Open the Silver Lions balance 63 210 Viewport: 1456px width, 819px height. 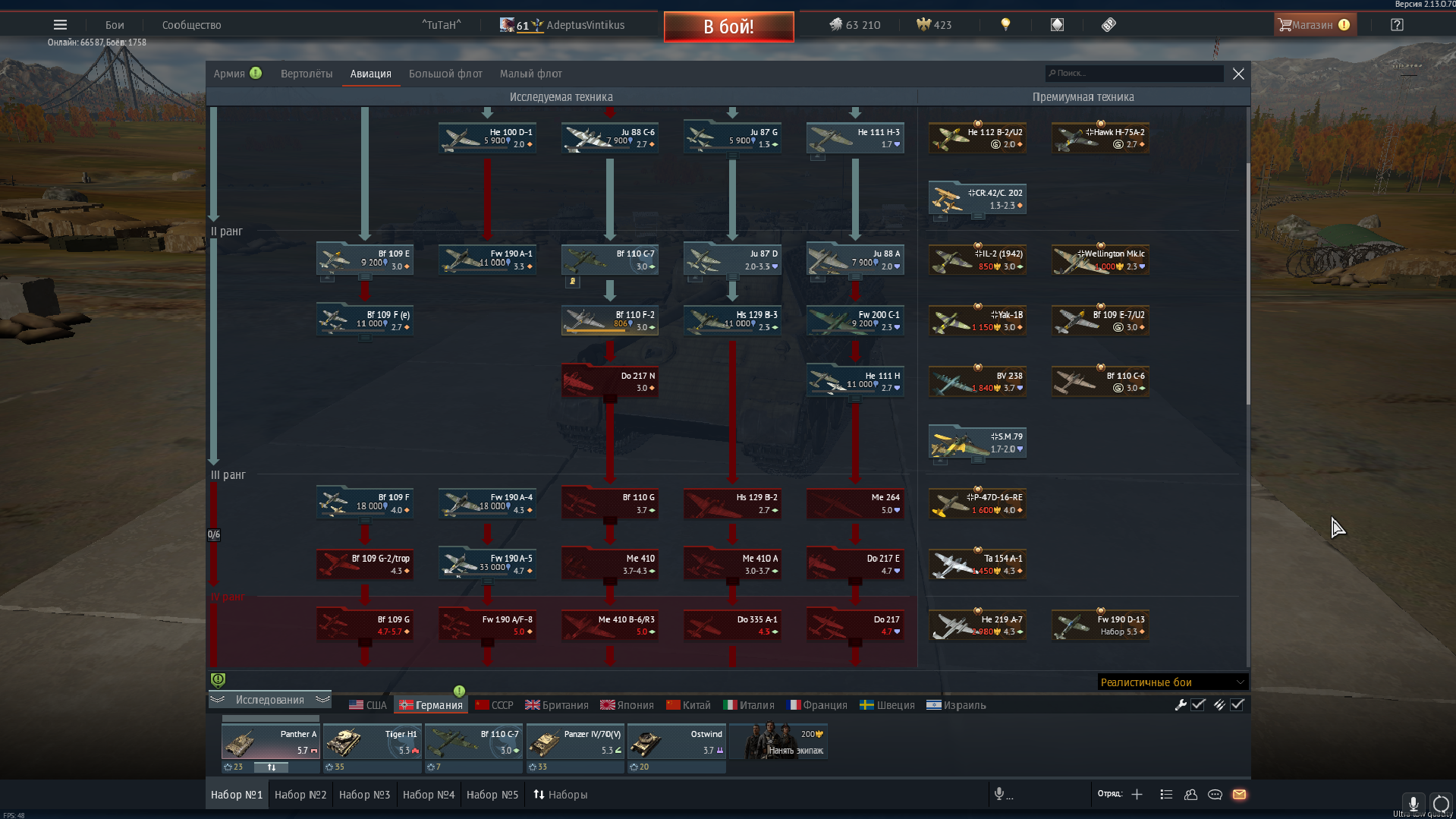[854, 25]
